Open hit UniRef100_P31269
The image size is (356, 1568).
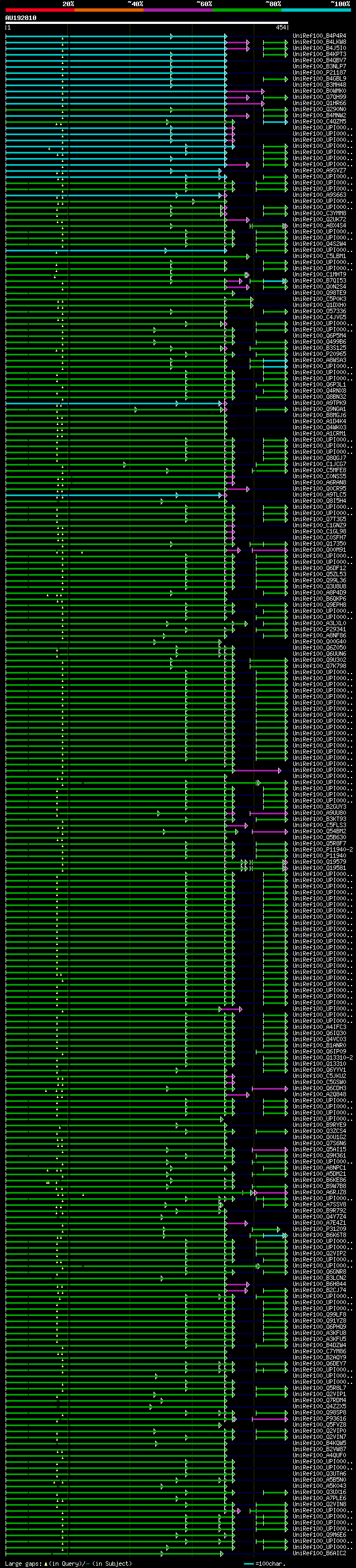[319, 1229]
